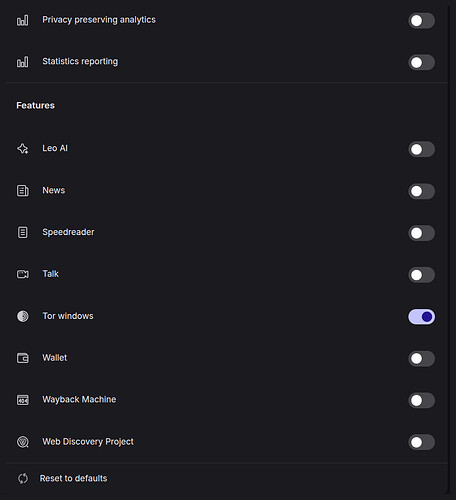Click the Leo AI sparkle icon

point(23,149)
